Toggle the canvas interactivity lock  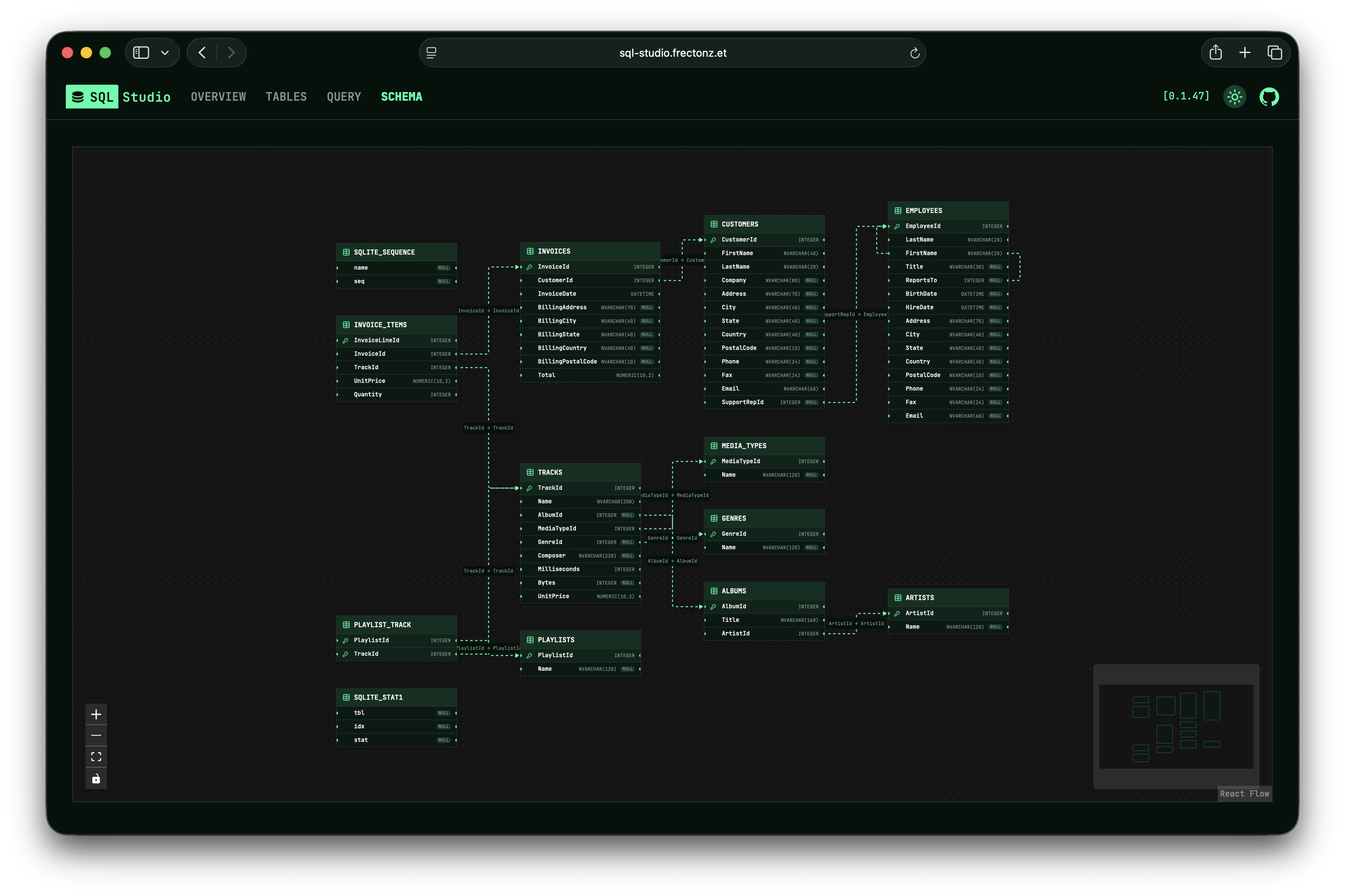click(96, 778)
